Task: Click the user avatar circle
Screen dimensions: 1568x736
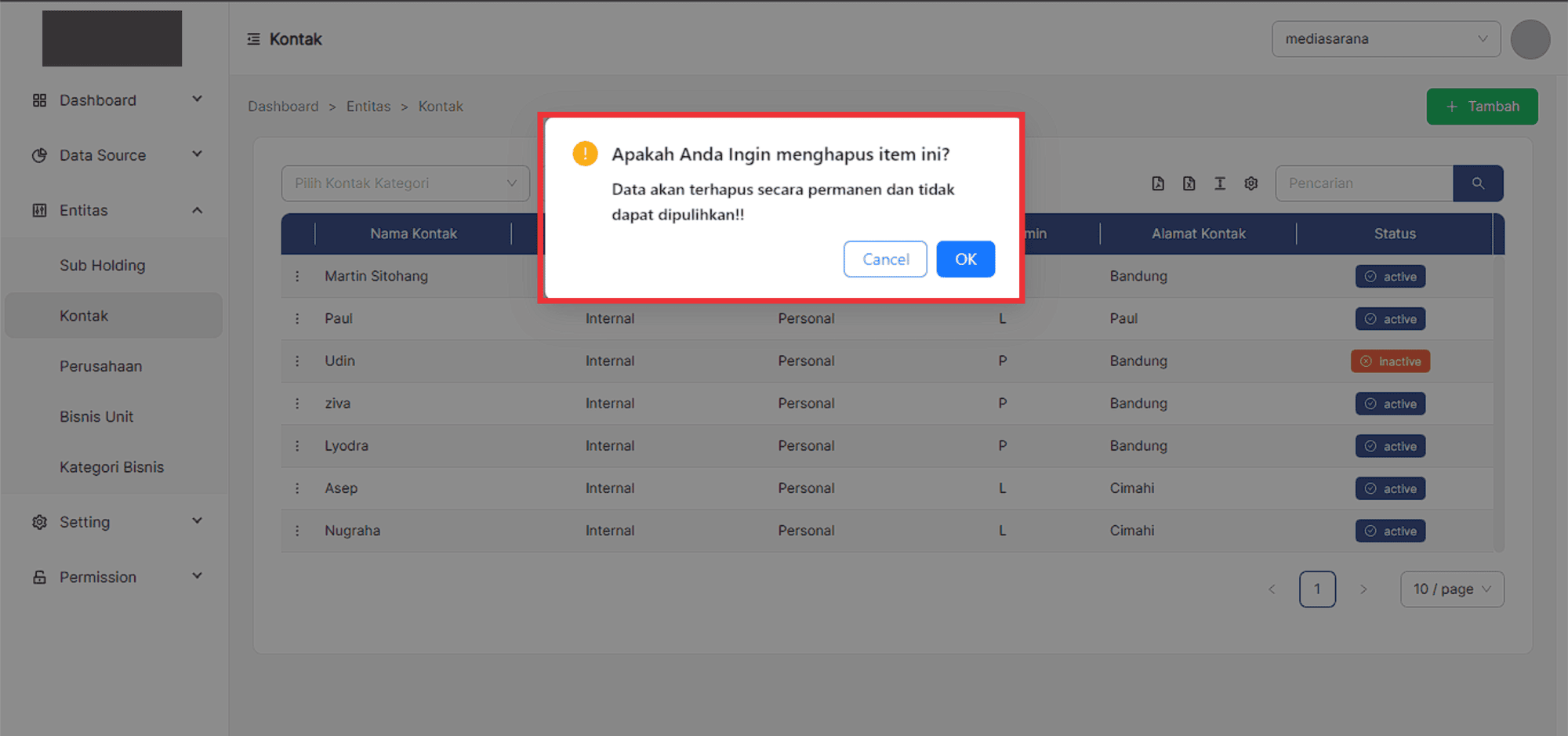Action: 1530,39
